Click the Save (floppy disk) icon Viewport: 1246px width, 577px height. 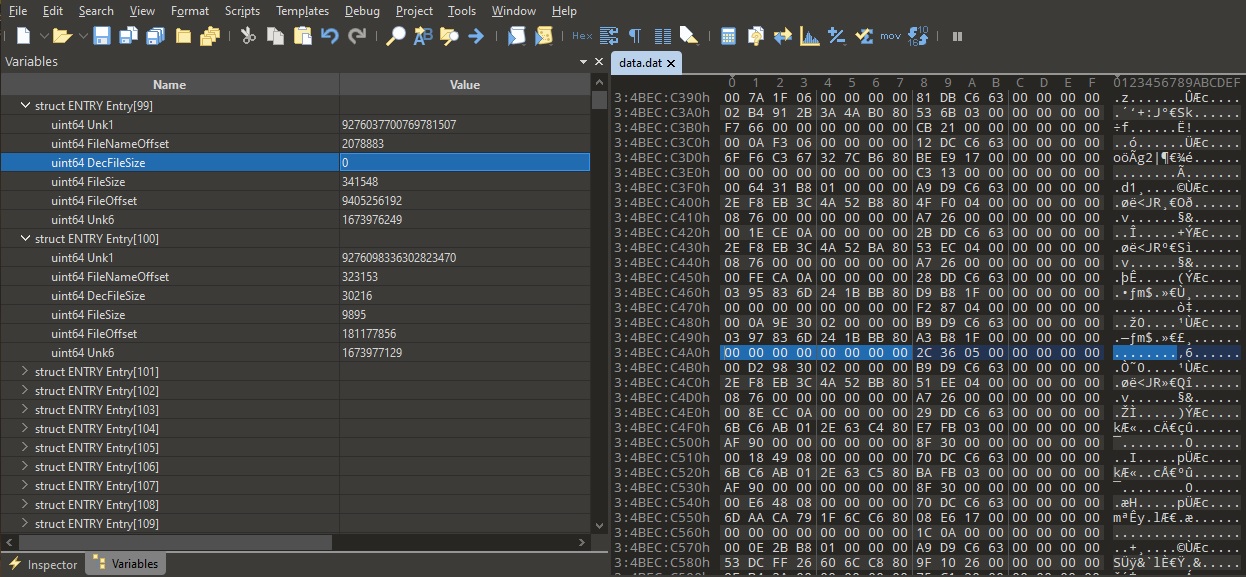click(102, 36)
